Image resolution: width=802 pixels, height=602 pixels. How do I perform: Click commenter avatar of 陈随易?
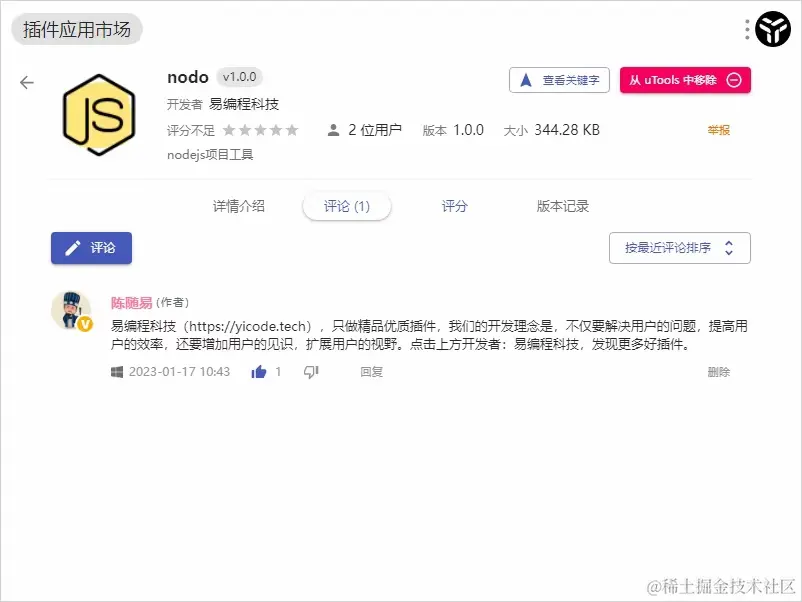click(71, 310)
